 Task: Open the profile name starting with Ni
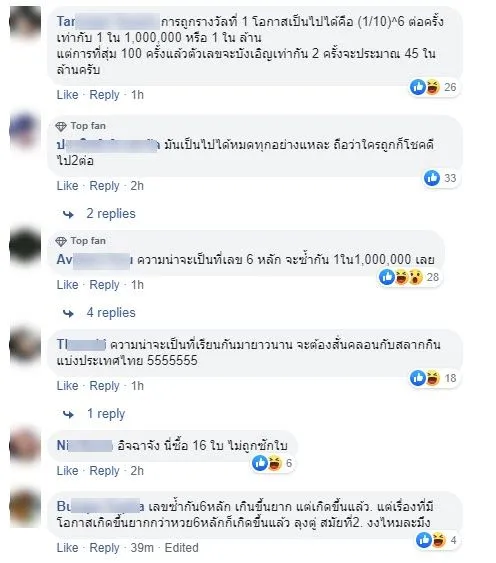tap(84, 446)
